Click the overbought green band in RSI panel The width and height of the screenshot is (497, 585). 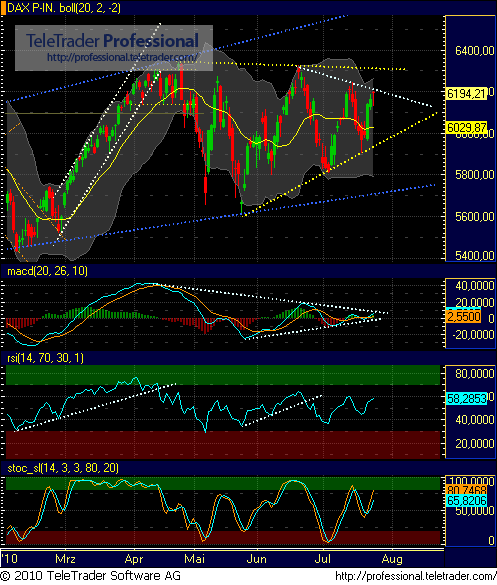(223, 375)
